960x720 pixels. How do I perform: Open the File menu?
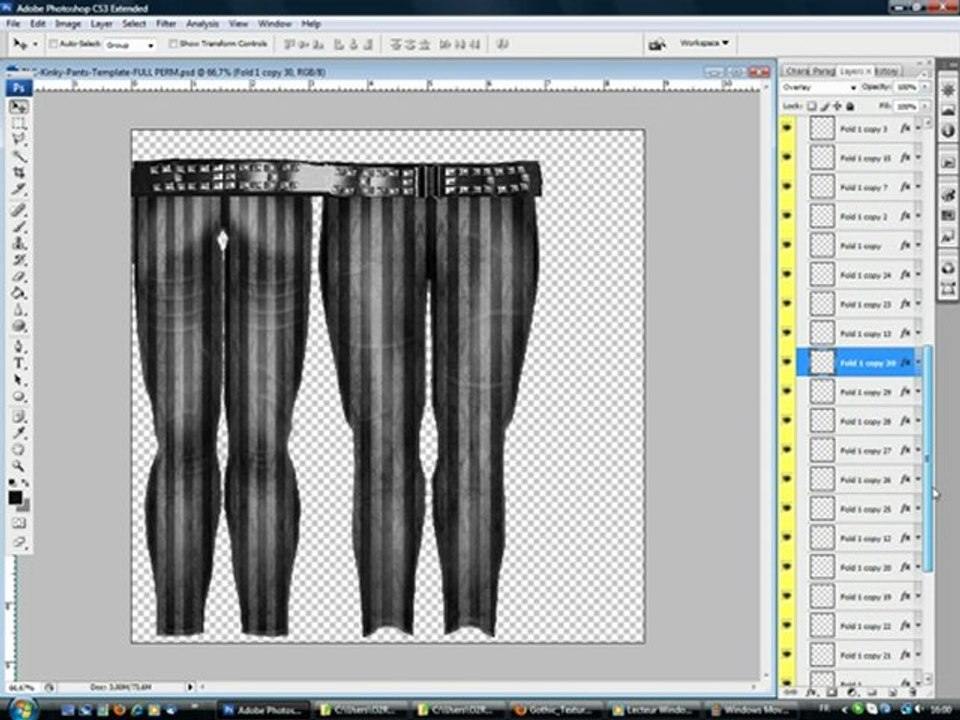(13, 24)
